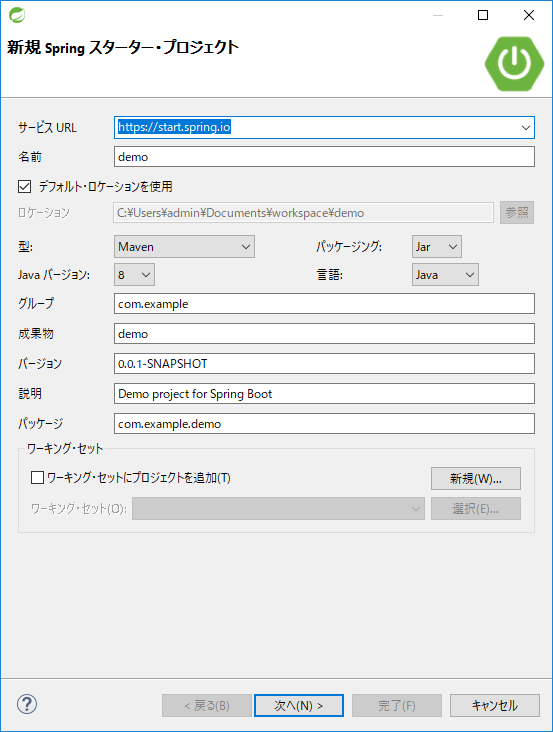Click the Description field Demo project for Spring Boot
Viewport: 553px width, 732px height.
324,394
